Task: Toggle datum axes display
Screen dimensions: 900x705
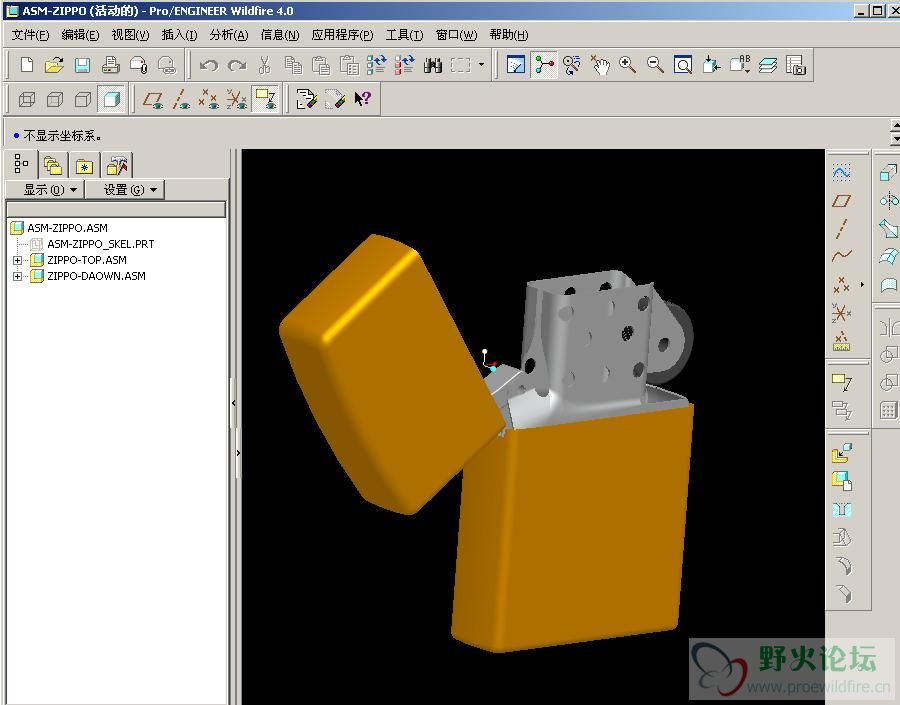Action: 181,100
